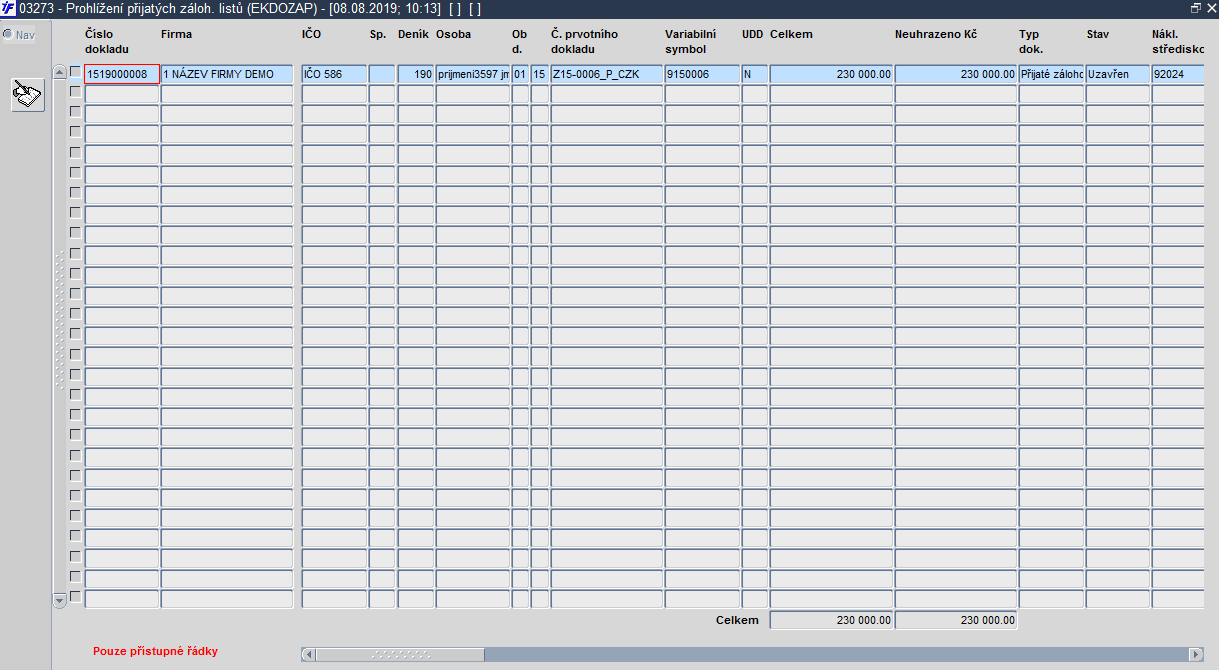1219x670 pixels.
Task: Tick the checkbox of the last empty row
Action: [x=75, y=597]
